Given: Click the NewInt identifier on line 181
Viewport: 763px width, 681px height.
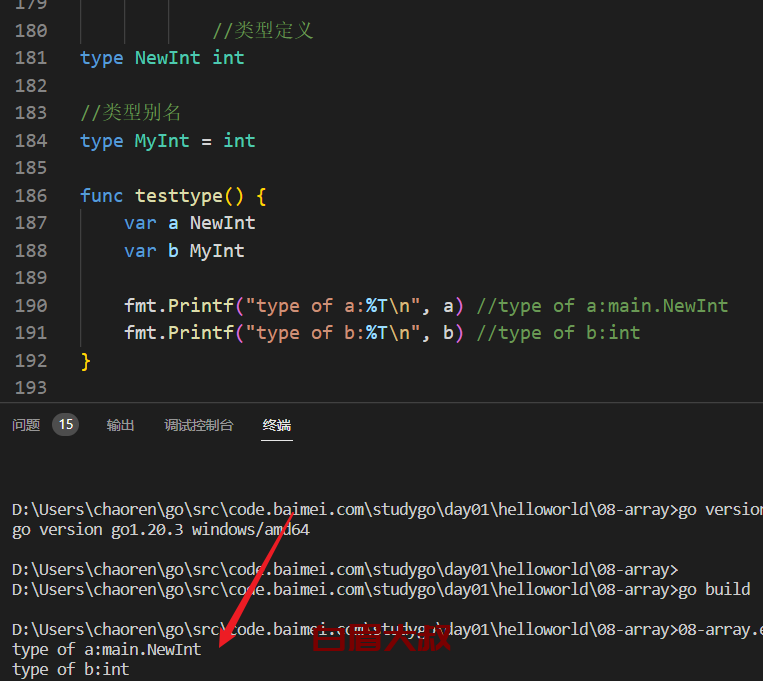Looking at the screenshot, I should [x=167, y=58].
